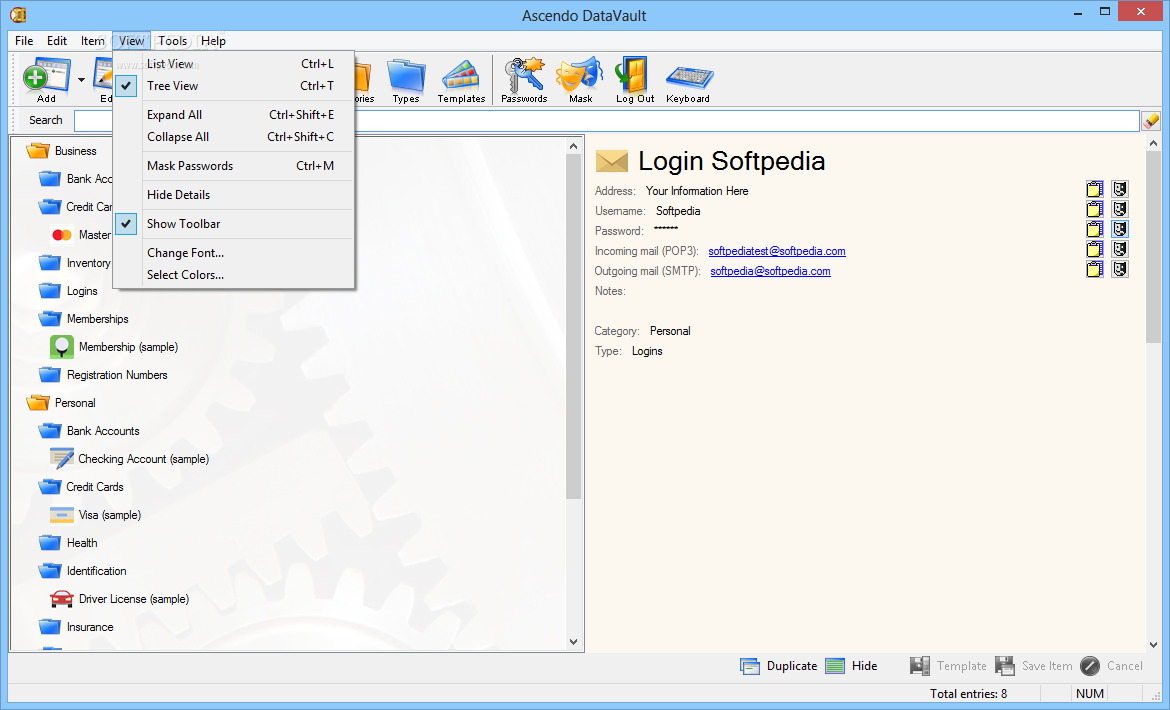Click the Hide button in bottom bar
This screenshot has height=710, width=1170.
point(851,666)
